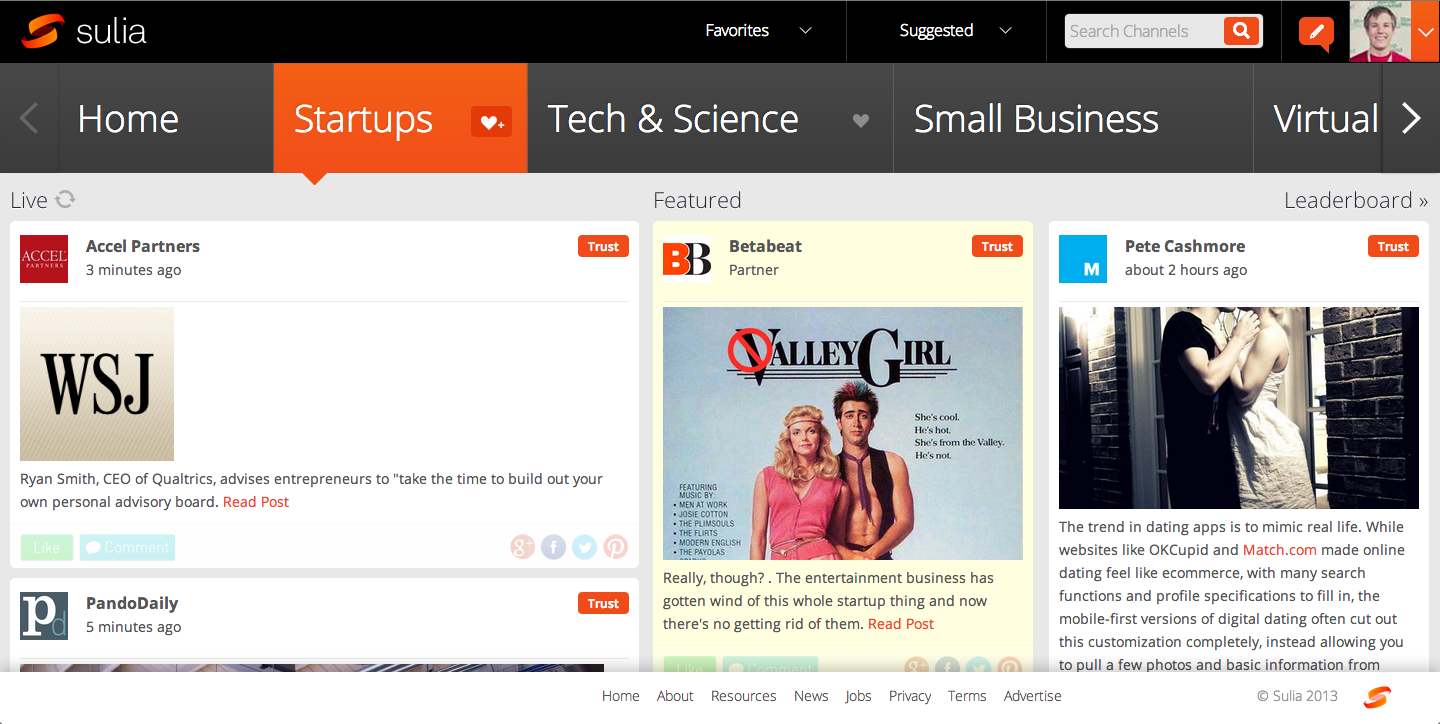Open the Leaderboard link

[1356, 200]
